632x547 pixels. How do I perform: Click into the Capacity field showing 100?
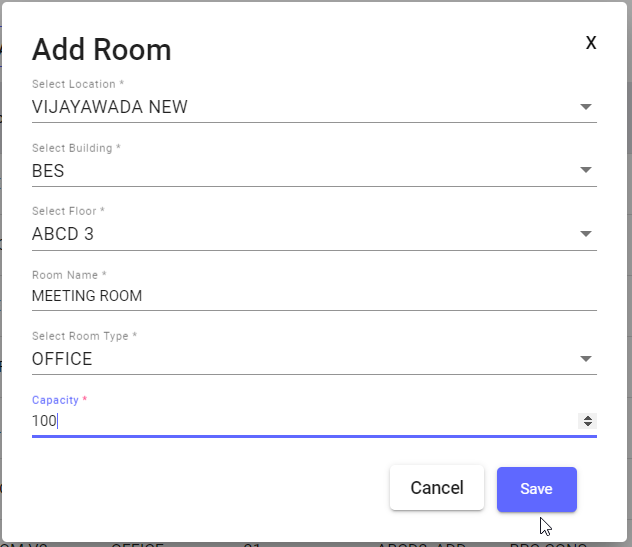point(300,421)
